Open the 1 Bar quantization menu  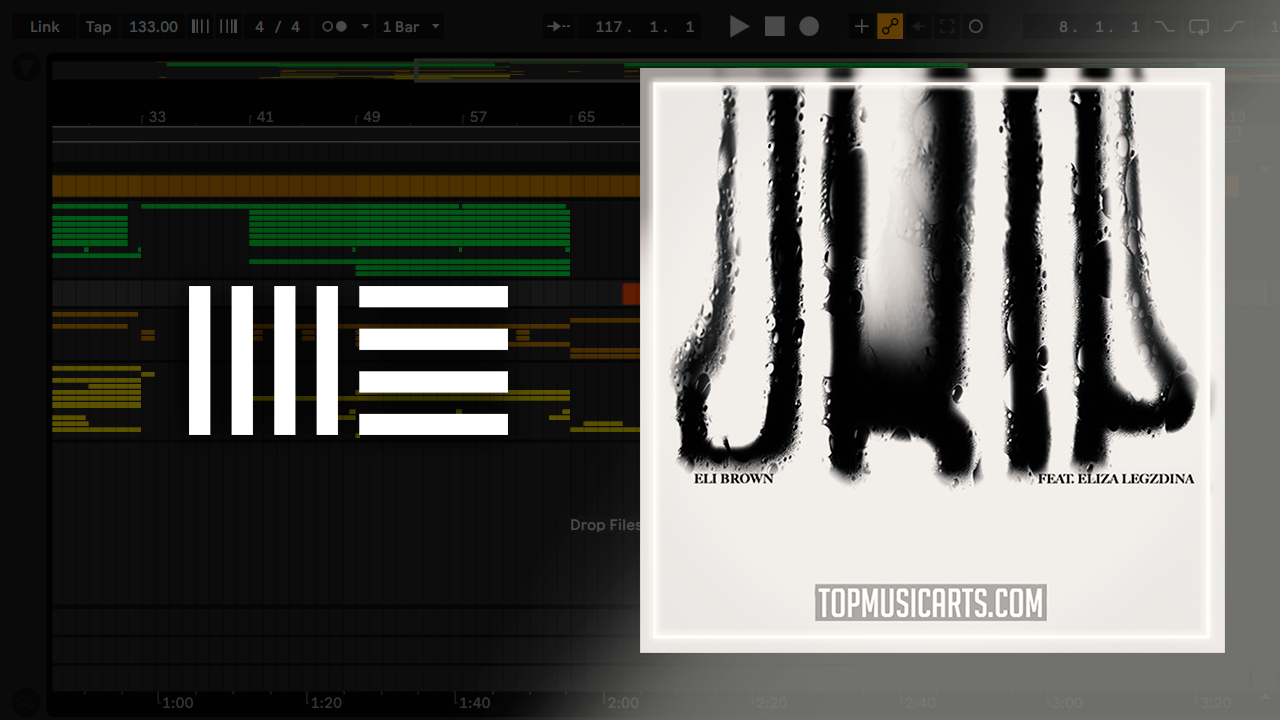pos(401,27)
